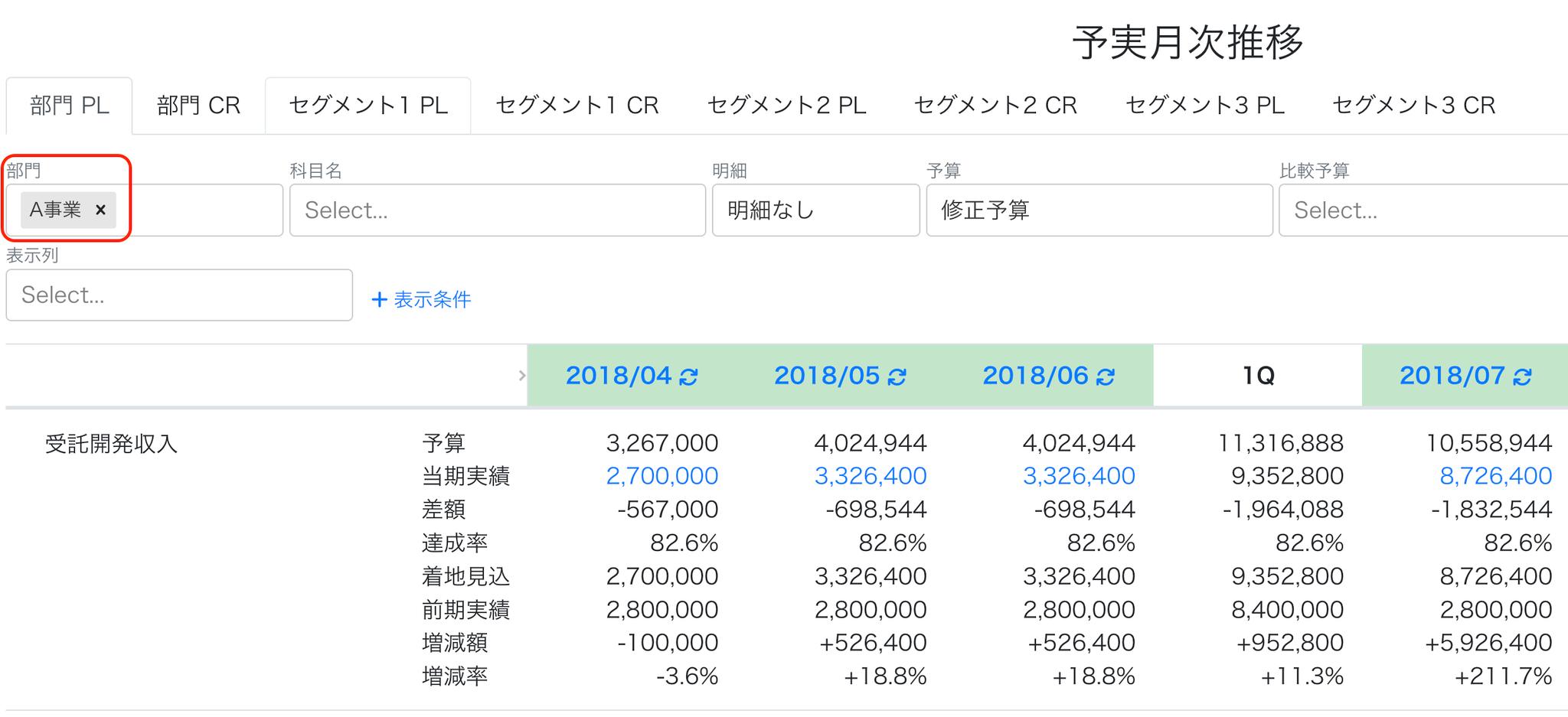Expand columns with the small chevron arrow
This screenshot has height=717, width=1568.
(522, 376)
